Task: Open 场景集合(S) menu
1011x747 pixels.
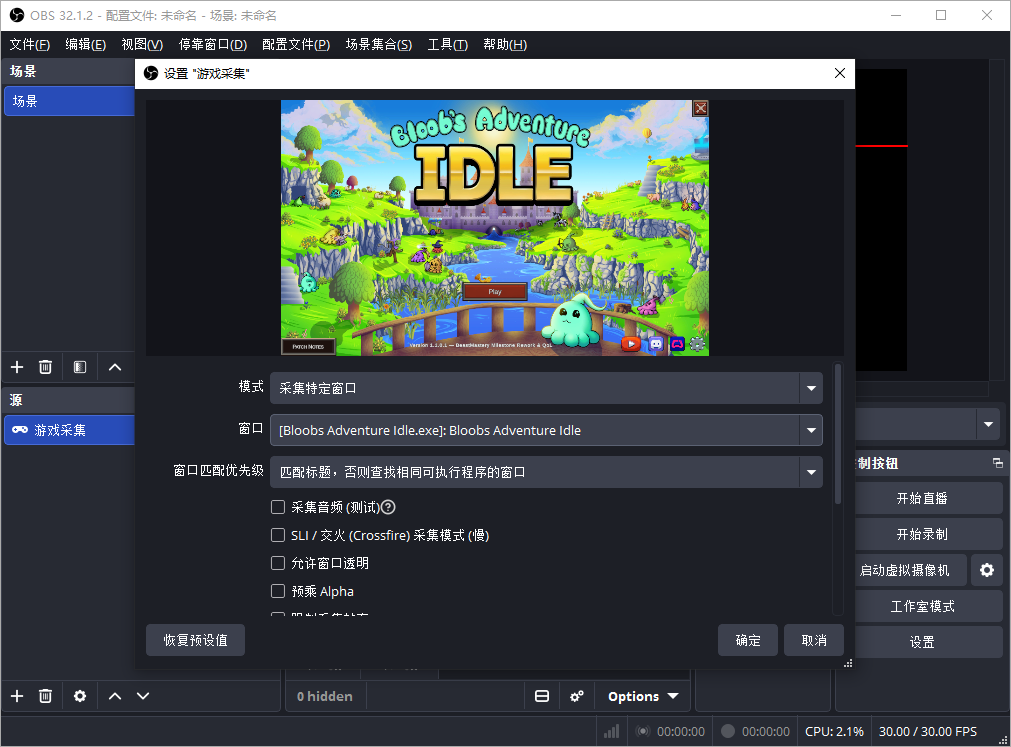Action: click(x=378, y=44)
